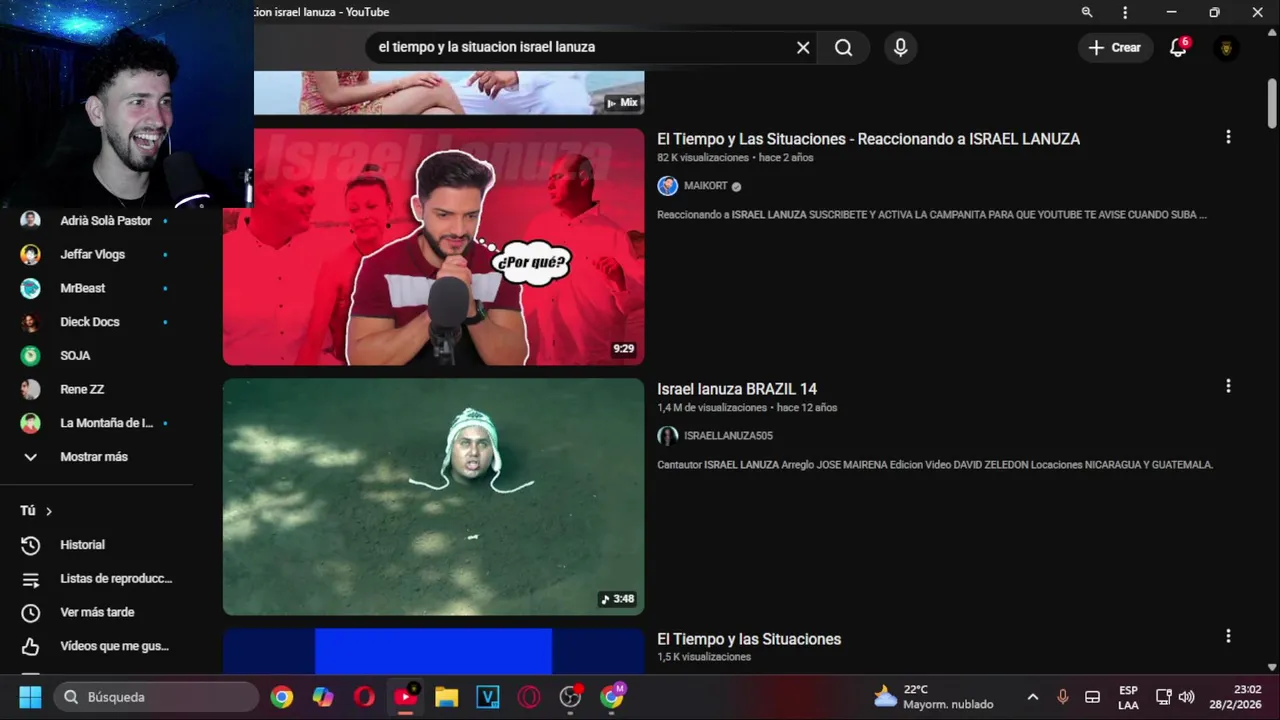The image size is (1280, 720).
Task: Play the BRAZIL 14 video thumbnail
Action: tap(433, 496)
